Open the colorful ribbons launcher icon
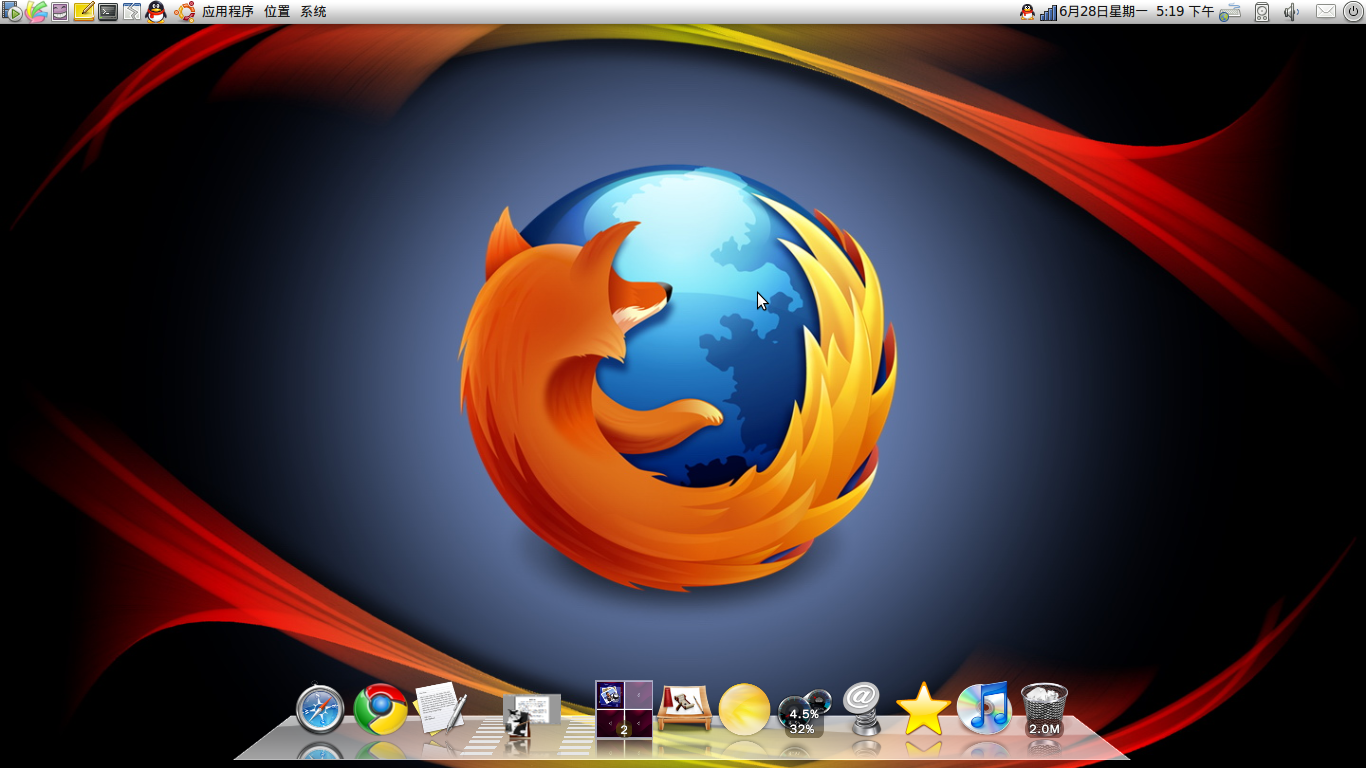 36,12
